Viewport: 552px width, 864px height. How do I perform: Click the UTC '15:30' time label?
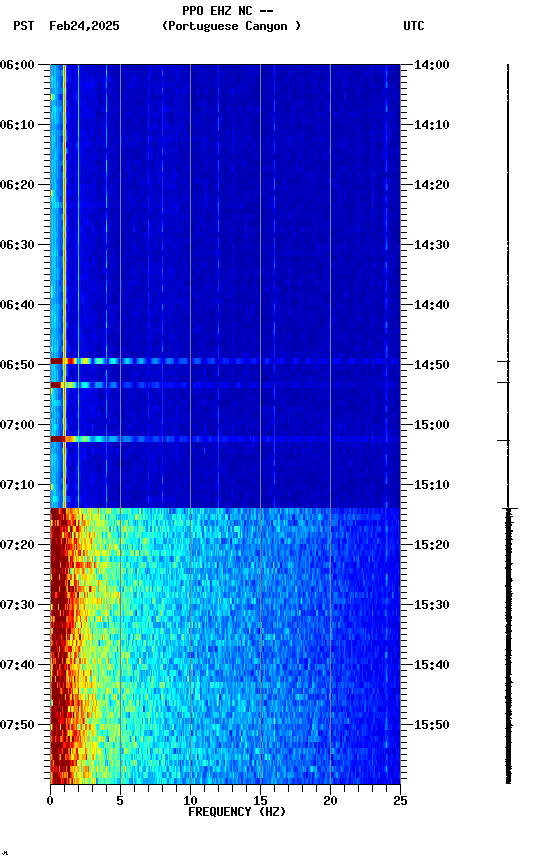coord(432,605)
